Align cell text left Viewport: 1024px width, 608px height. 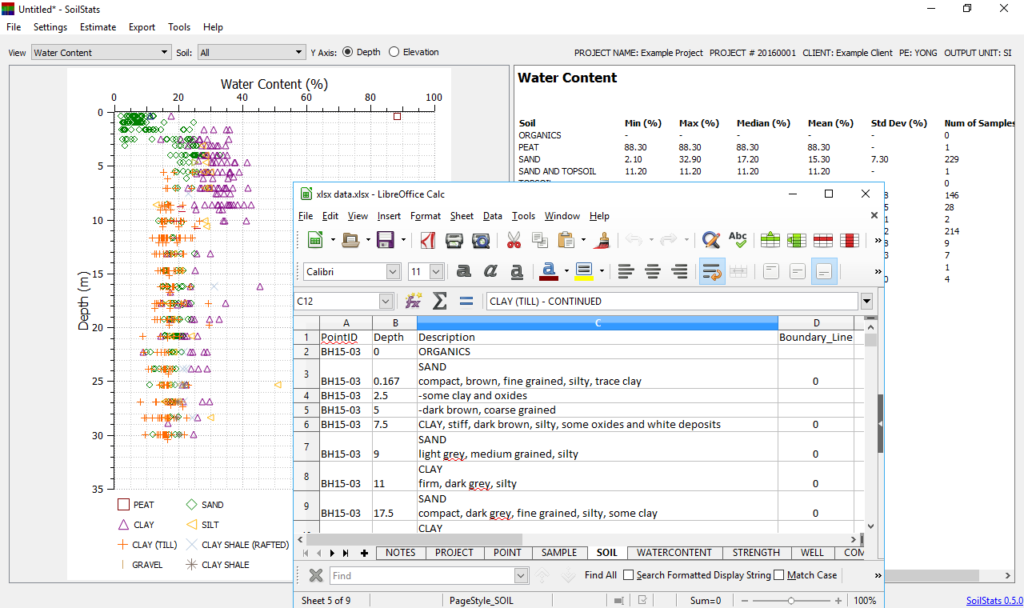click(626, 271)
